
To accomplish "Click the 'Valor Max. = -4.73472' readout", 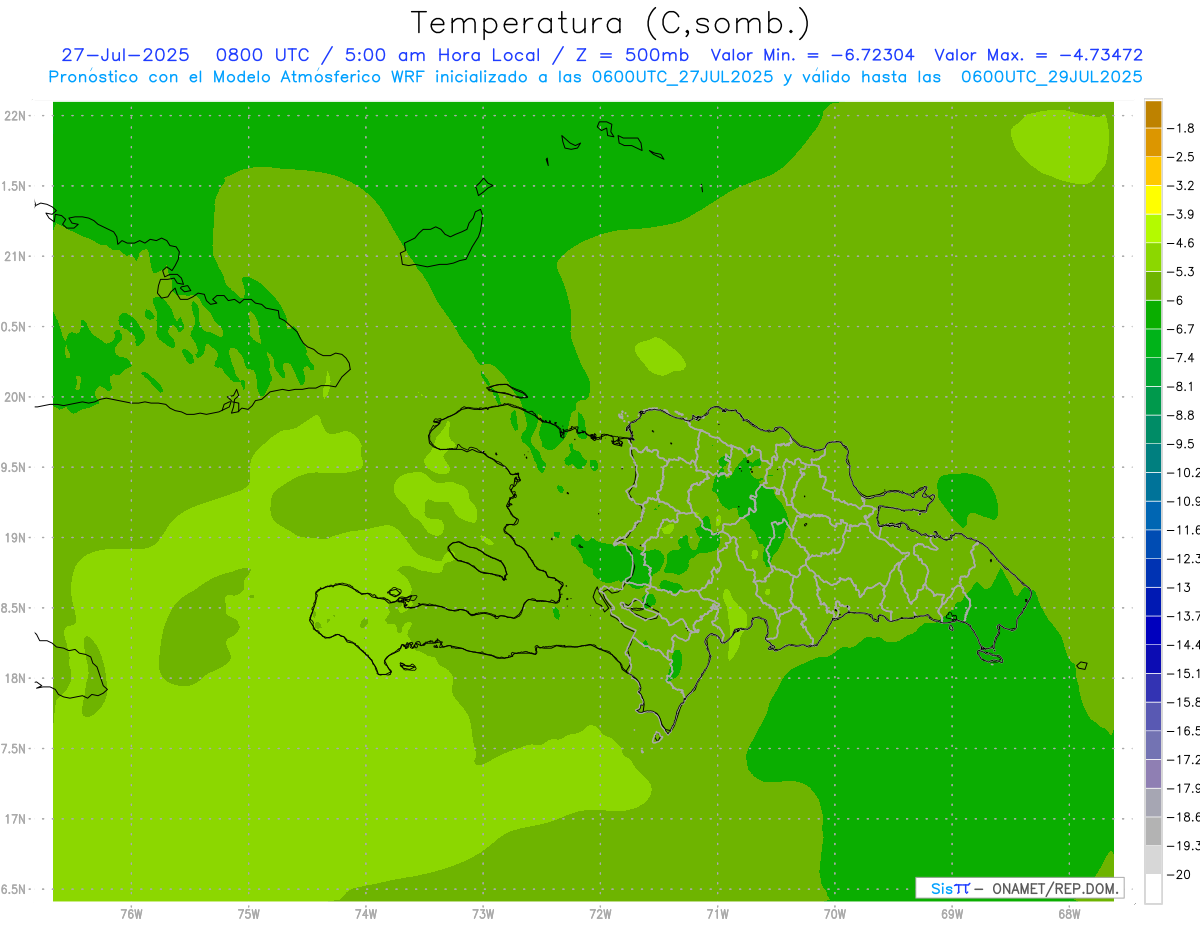I will pyautogui.click(x=1039, y=55).
